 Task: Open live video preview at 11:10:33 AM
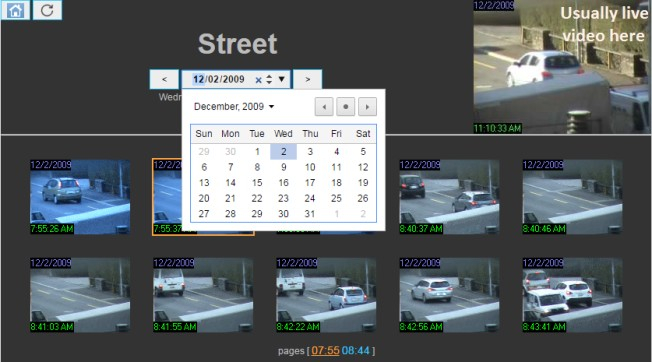(562, 66)
